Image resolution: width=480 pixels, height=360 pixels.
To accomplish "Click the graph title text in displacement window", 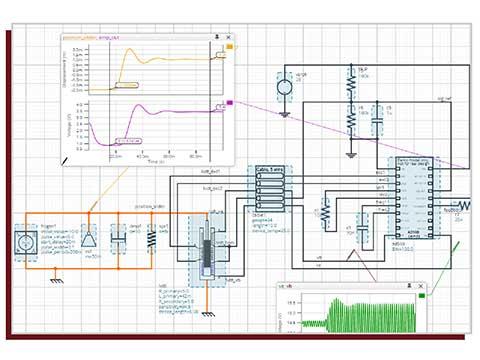I will coord(91,38).
